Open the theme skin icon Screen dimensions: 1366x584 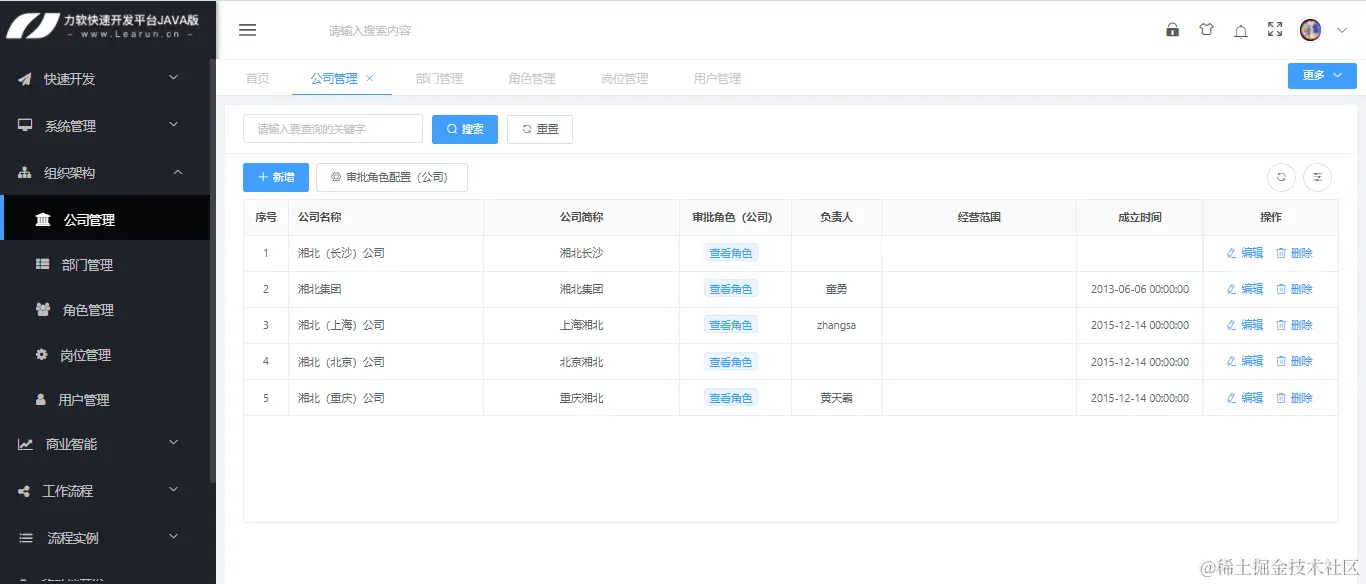click(1206, 30)
